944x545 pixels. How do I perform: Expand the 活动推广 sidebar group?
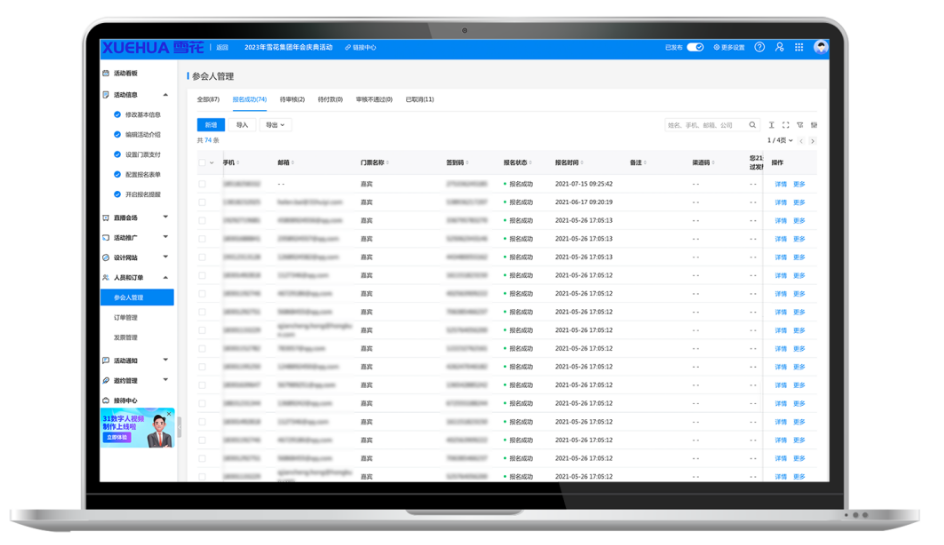tap(166, 237)
